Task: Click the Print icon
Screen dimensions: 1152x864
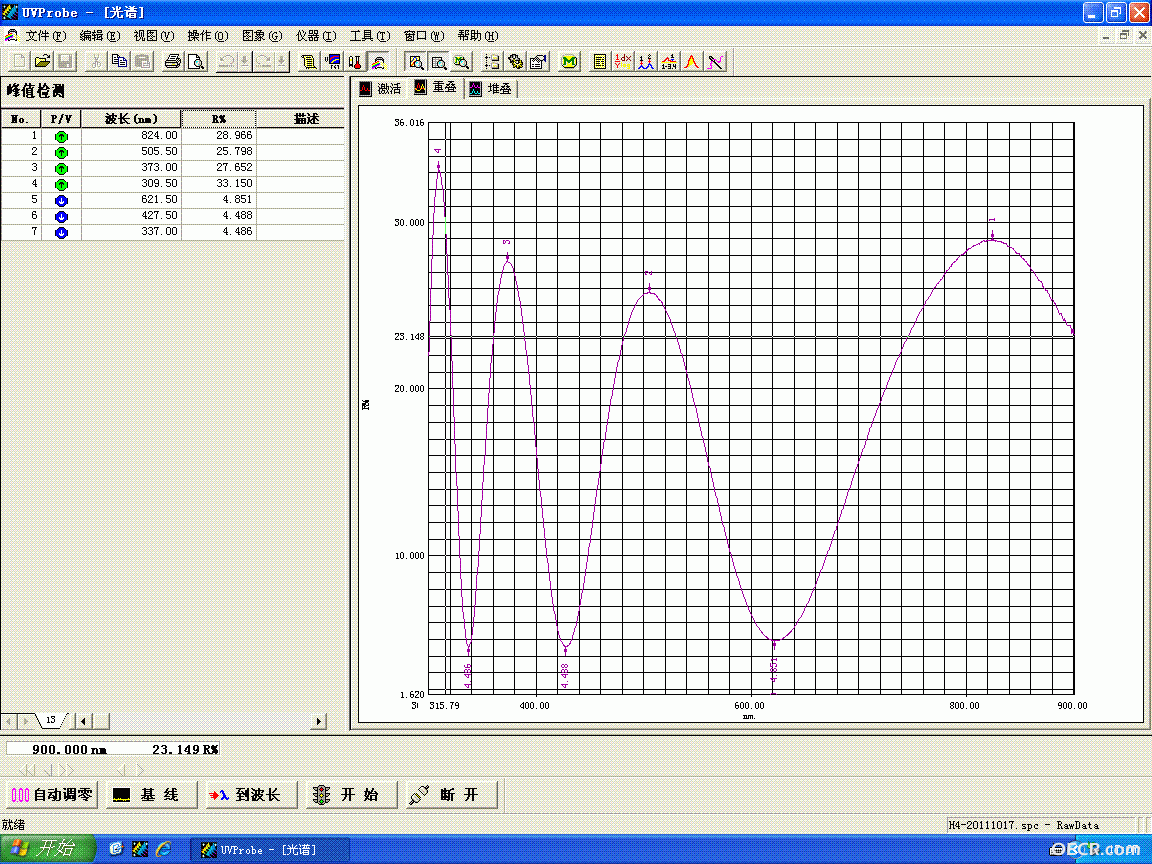Action: [x=173, y=62]
